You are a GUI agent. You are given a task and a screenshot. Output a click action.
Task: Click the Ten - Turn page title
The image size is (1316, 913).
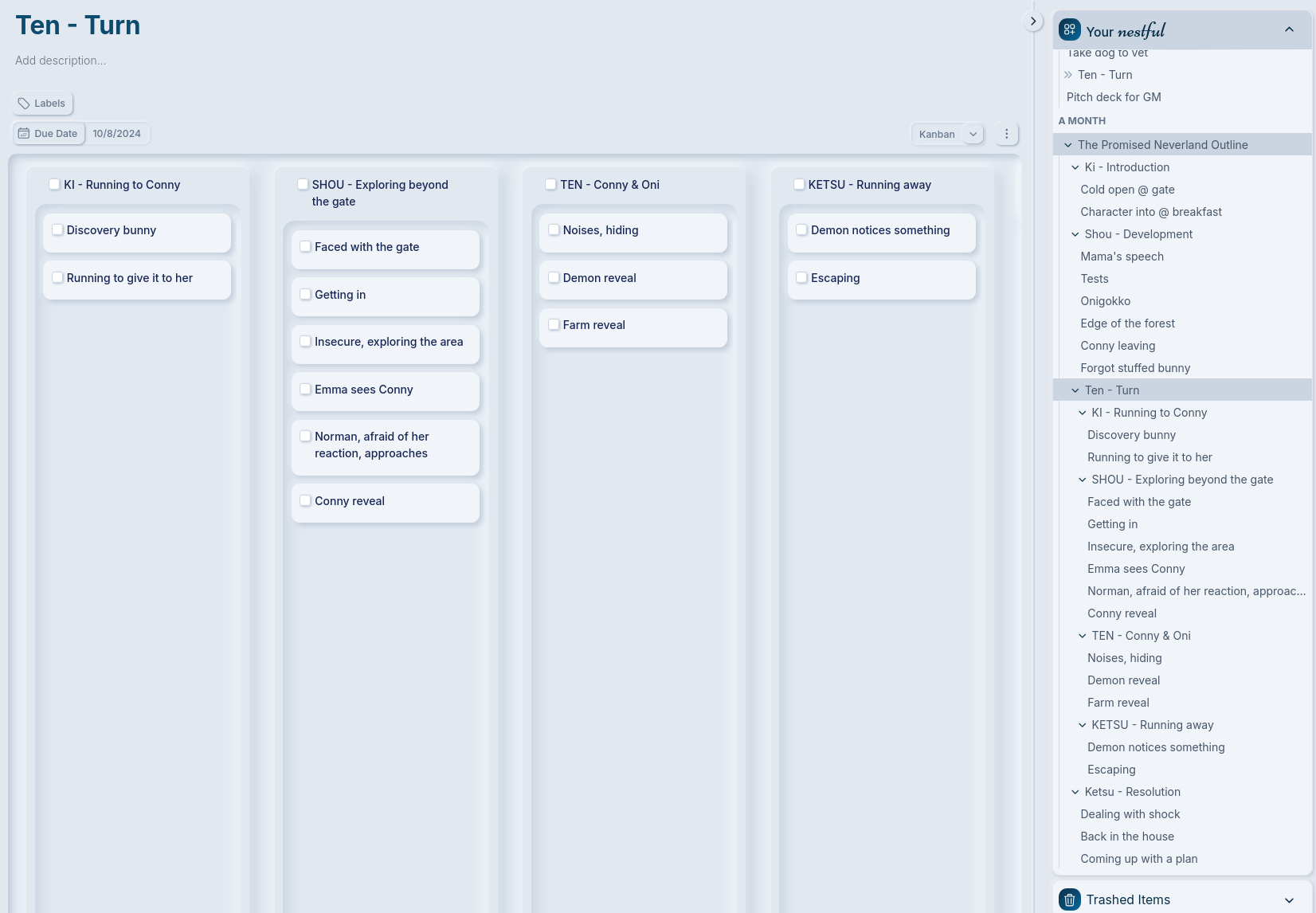78,25
